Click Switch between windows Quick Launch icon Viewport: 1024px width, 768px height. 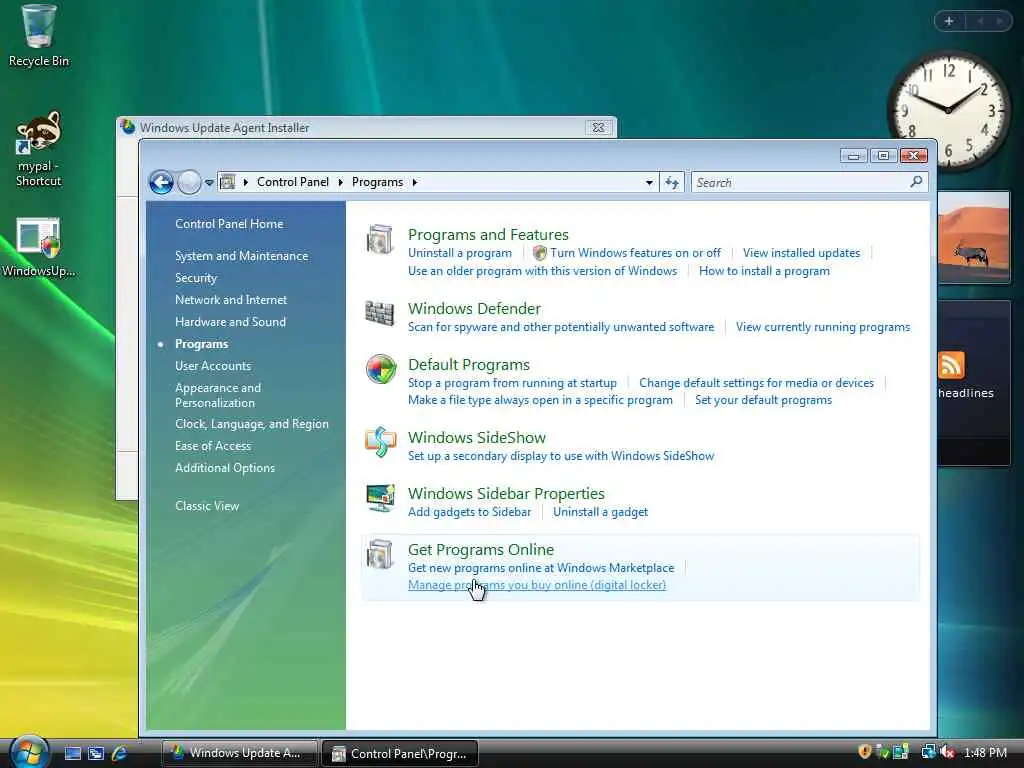click(96, 754)
